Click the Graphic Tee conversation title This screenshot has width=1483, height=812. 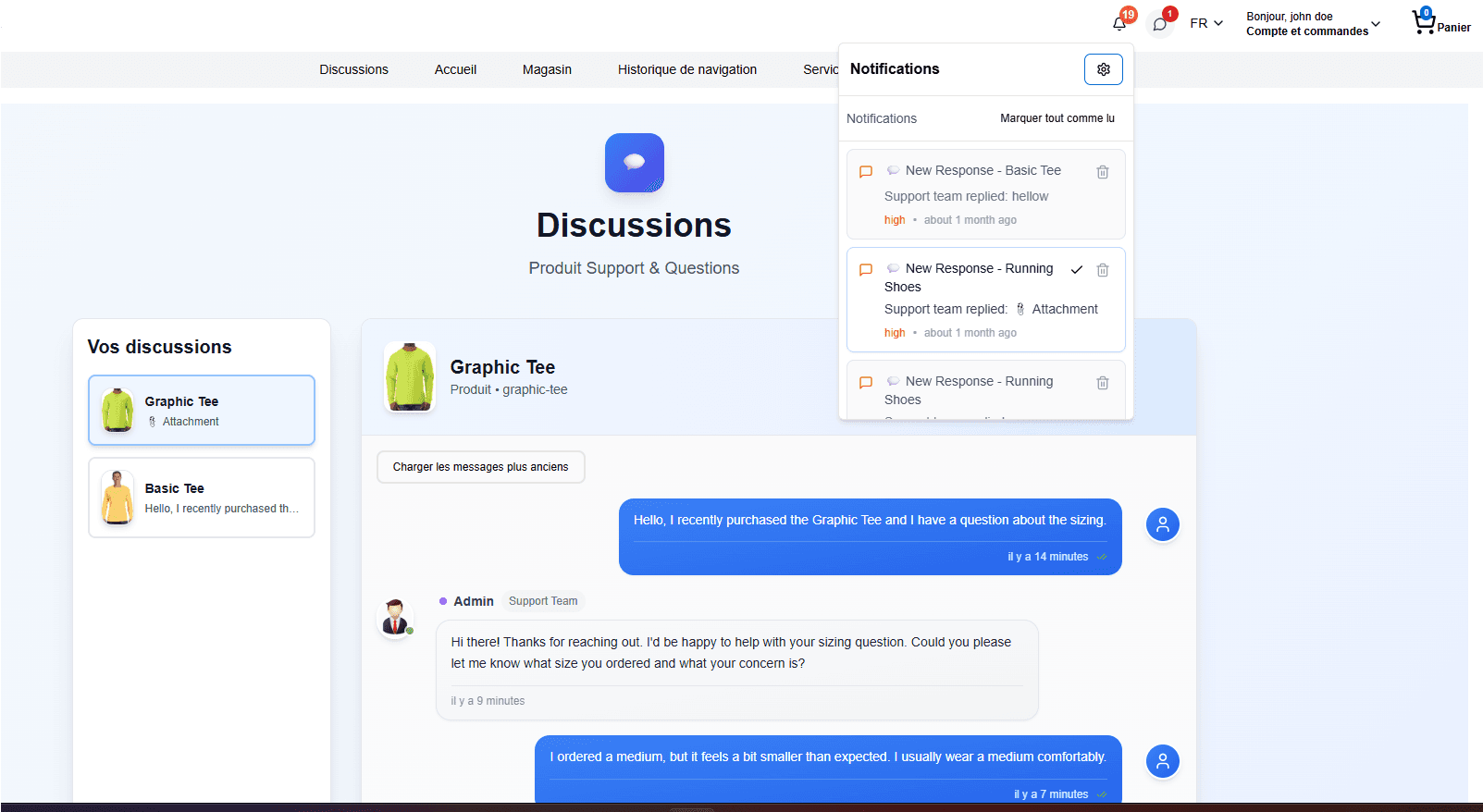coord(502,367)
